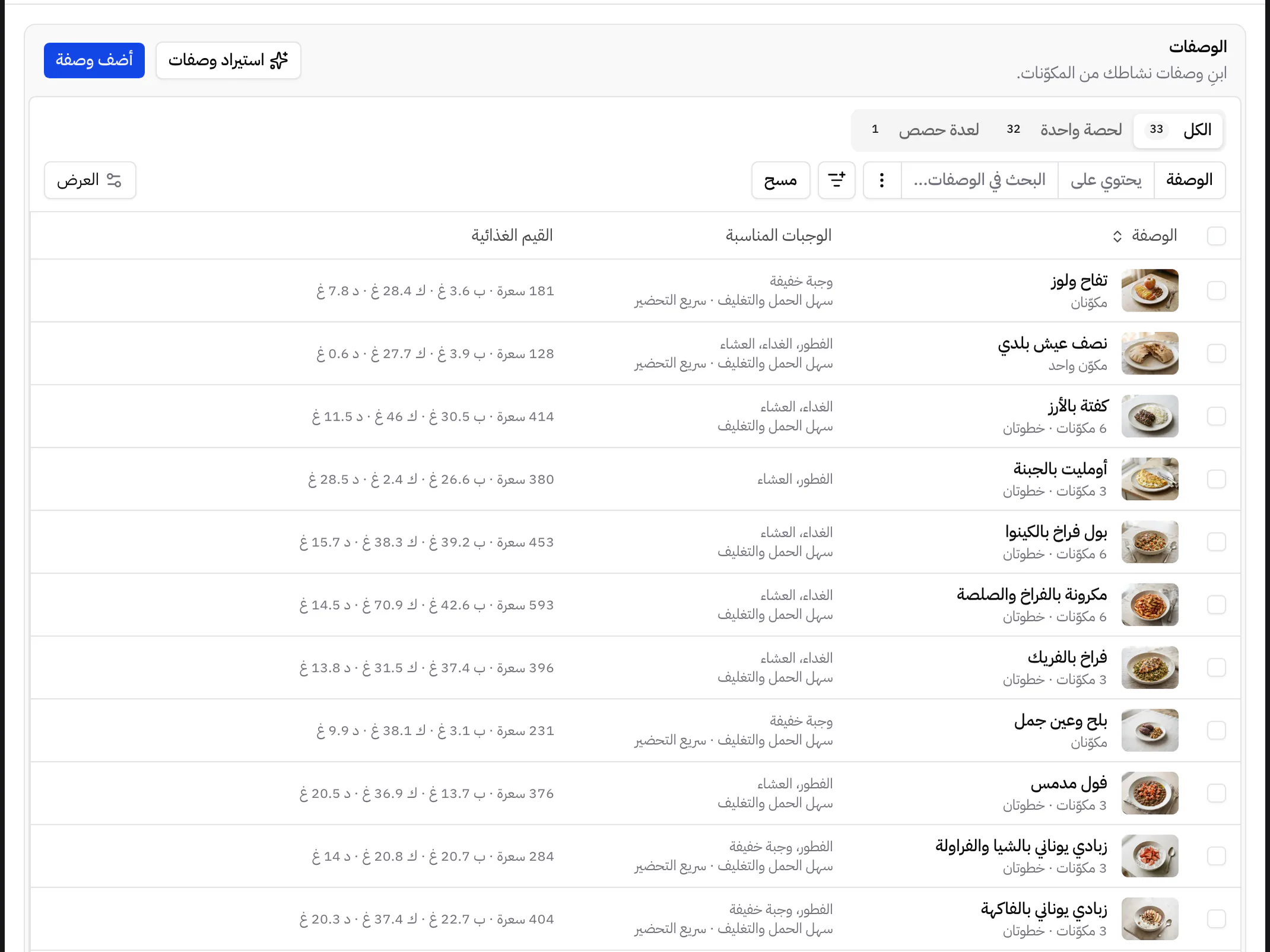Click the الوجبات المناسبة column header
1270x952 pixels.
tap(779, 236)
